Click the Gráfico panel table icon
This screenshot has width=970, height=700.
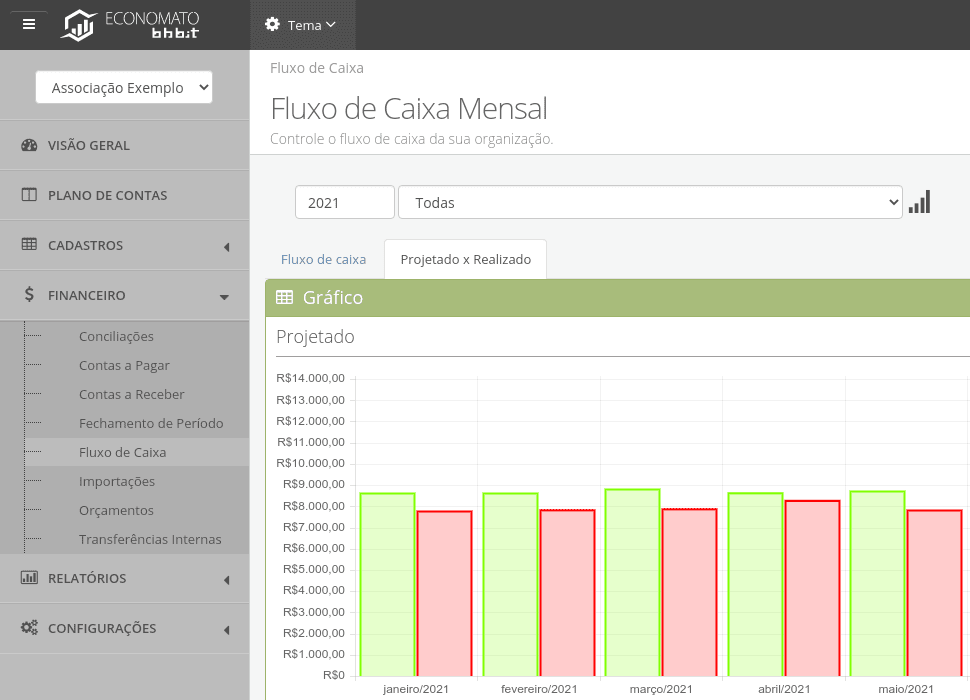coord(285,297)
